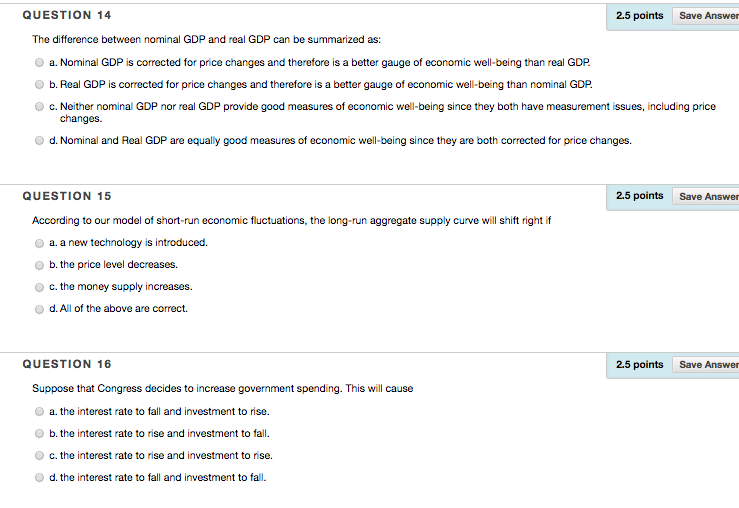739x508 pixels.
Task: Click the 2.5 points label of Question 15
Action: pos(640,196)
